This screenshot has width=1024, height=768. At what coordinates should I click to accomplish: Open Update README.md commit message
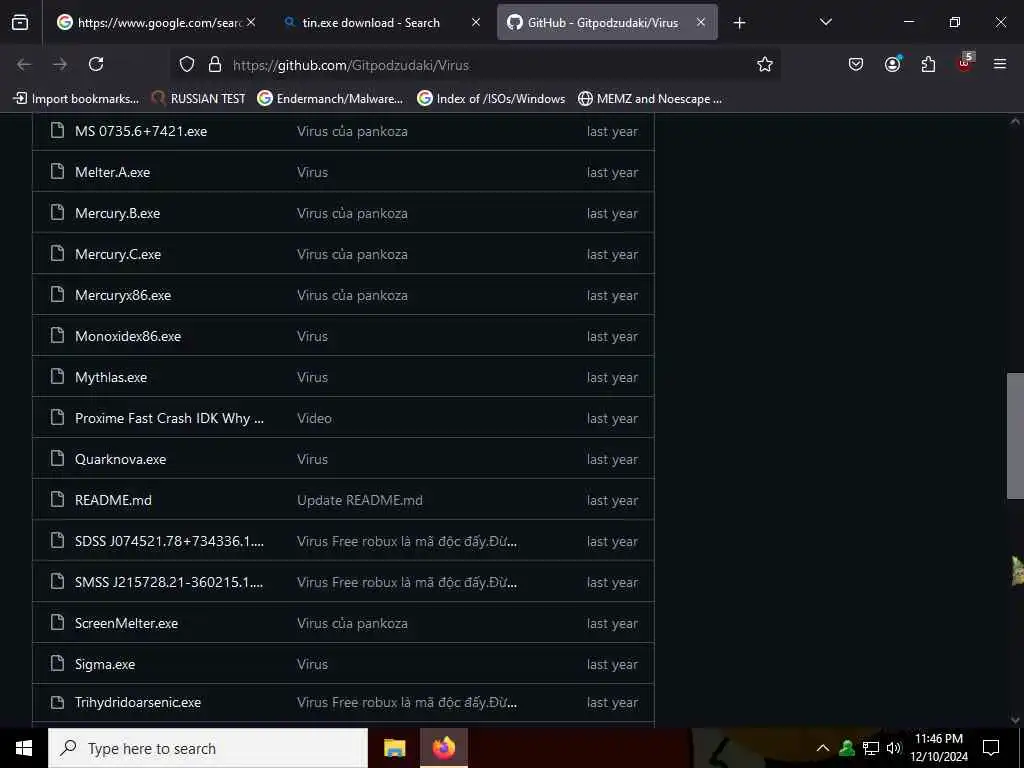pos(360,500)
